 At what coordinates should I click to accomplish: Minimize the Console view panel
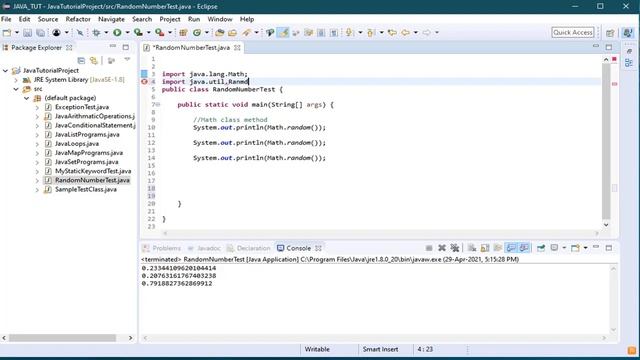[596, 248]
